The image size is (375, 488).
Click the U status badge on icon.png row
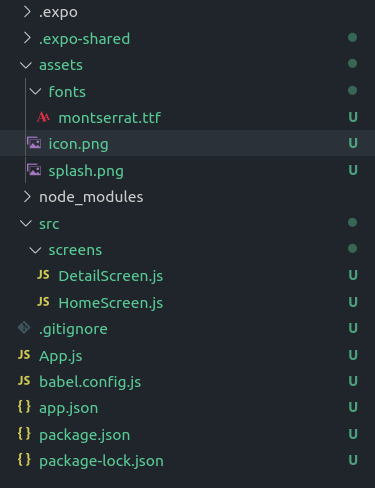tap(353, 143)
